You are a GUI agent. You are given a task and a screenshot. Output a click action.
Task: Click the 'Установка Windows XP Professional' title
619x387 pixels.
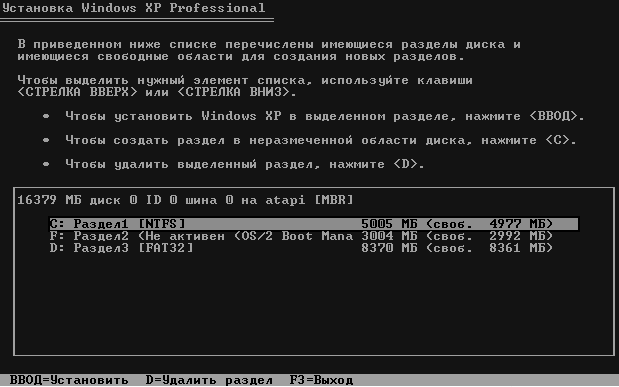[x=133, y=8]
